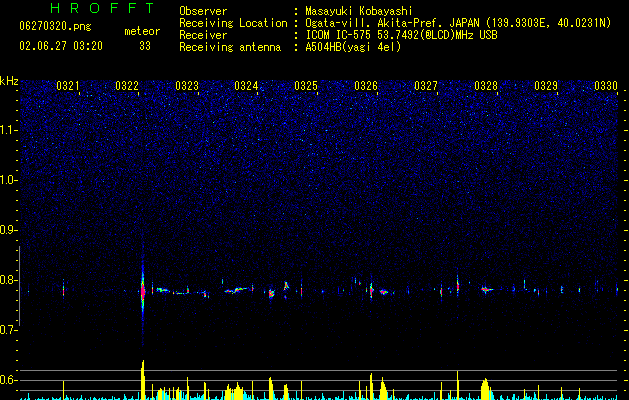The image size is (629, 400).
Task: Click the 0.8 frequency axis label
Action: [x=9, y=280]
